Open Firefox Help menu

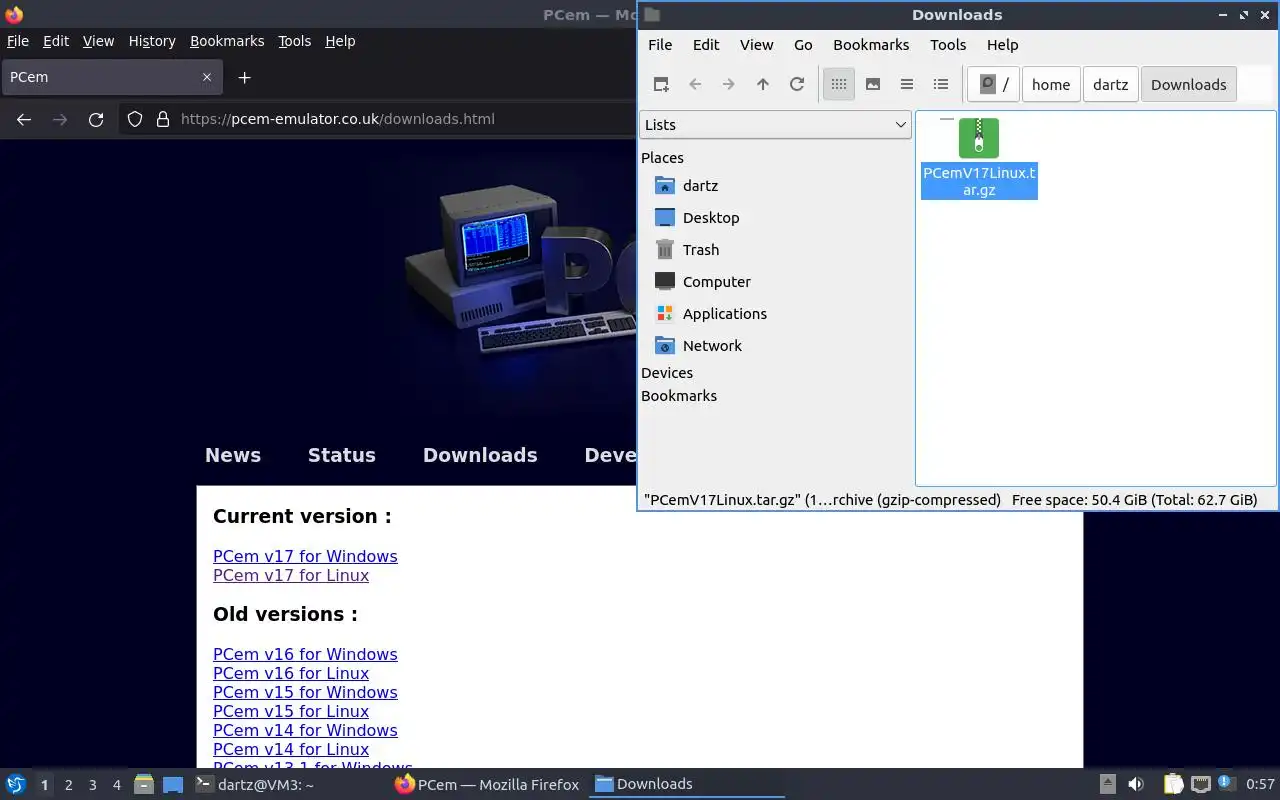click(340, 41)
